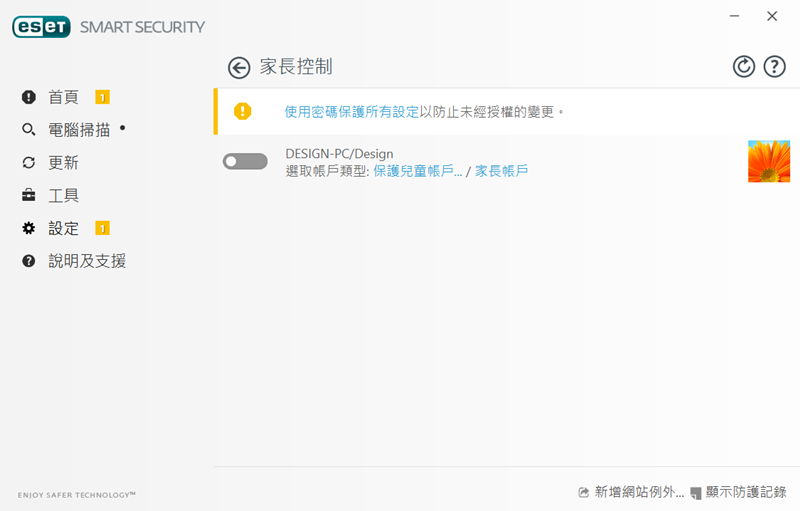Viewport: 800px width, 511px height.
Task: Open the help question mark icon
Action: click(774, 67)
